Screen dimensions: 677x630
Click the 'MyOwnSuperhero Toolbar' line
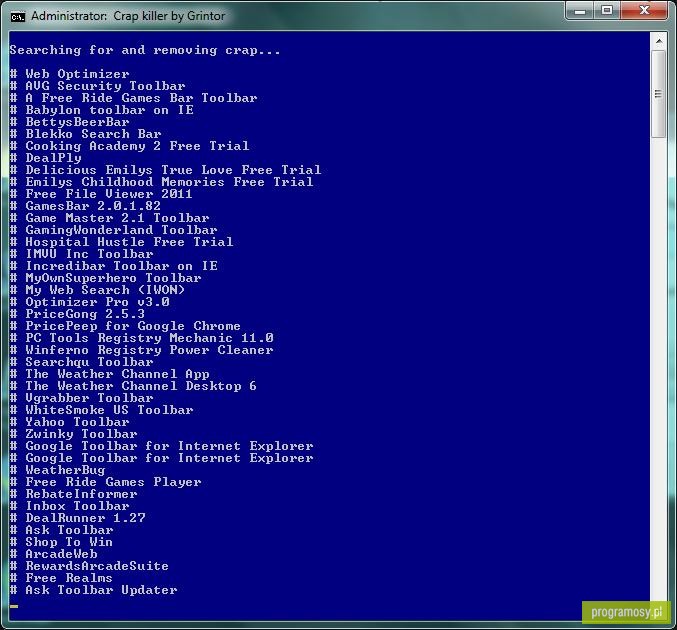[105, 278]
